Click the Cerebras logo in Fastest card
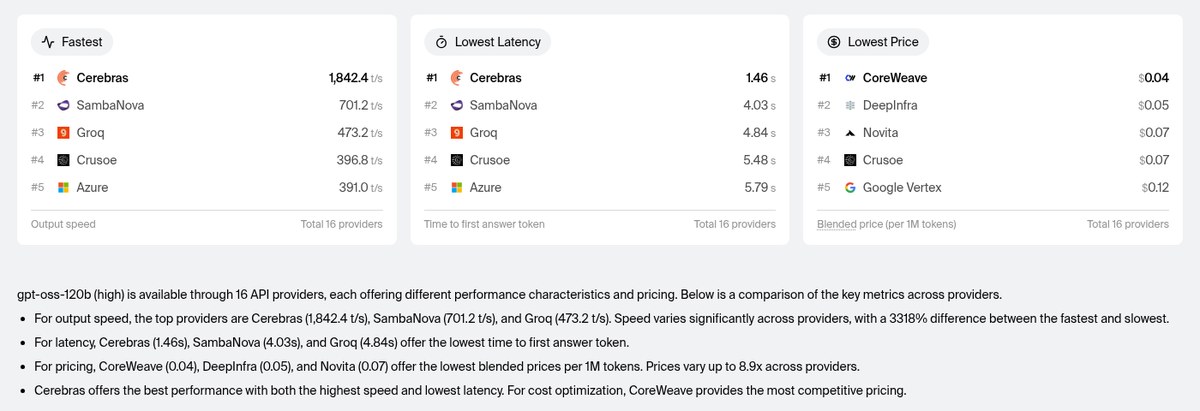Screen dimensions: 1200x411 (x=63, y=78)
